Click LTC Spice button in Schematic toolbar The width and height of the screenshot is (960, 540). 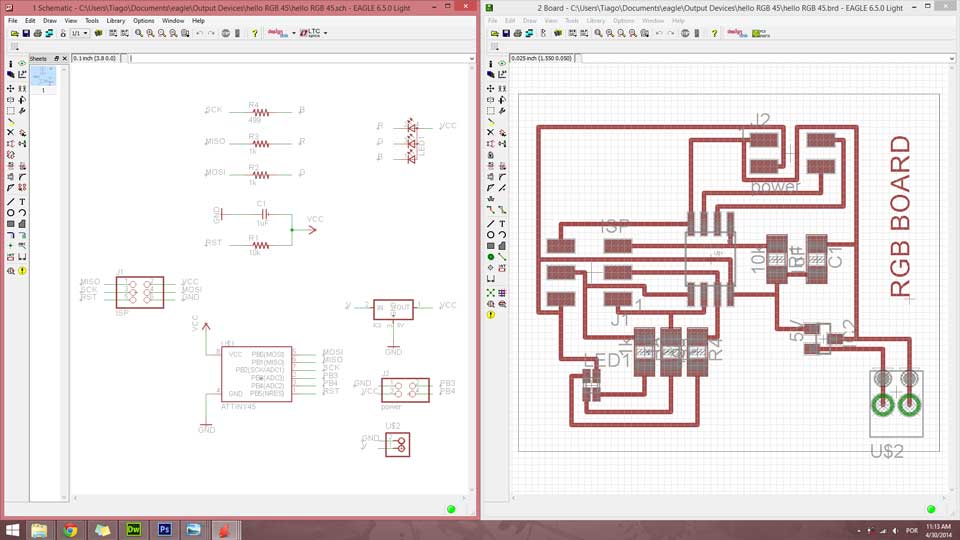[310, 33]
